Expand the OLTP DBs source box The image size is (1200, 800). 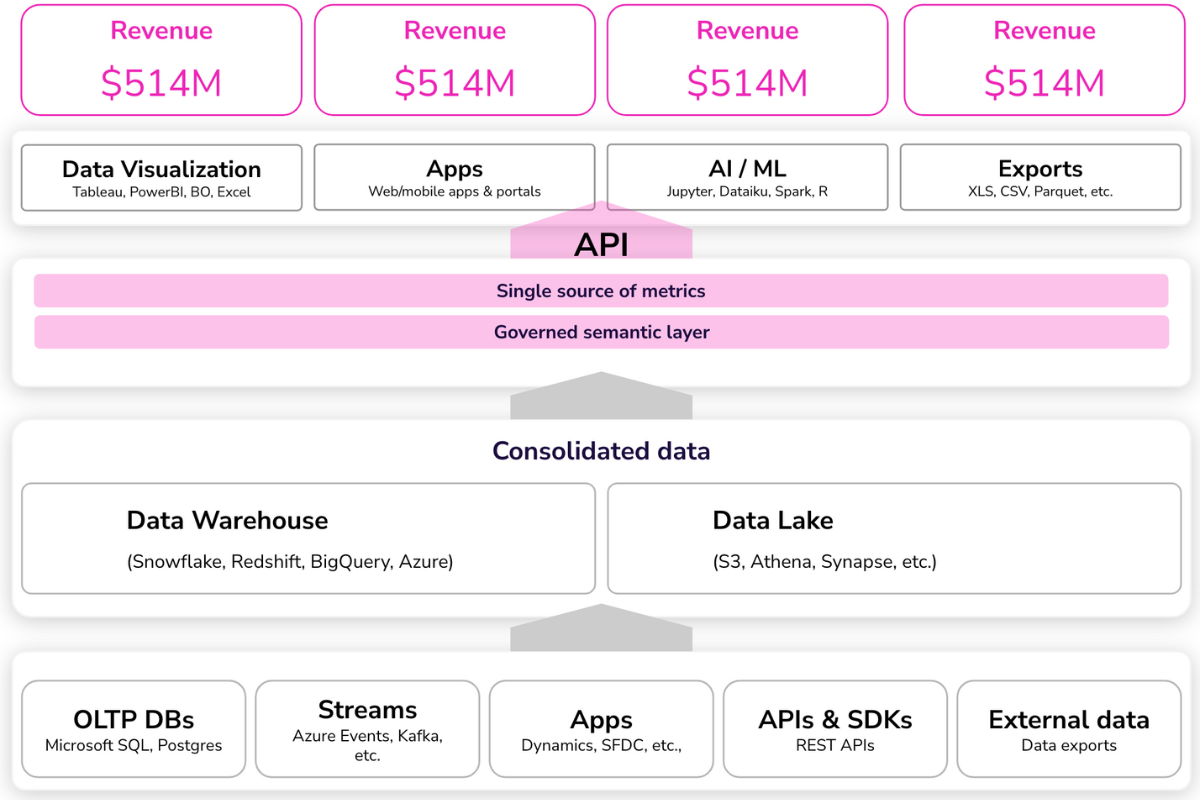pyautogui.click(x=133, y=728)
